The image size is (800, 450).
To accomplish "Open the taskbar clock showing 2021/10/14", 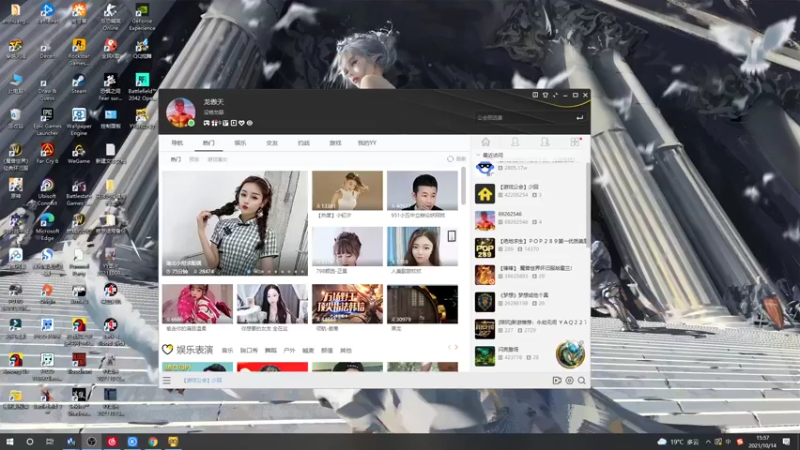I will tap(762, 441).
